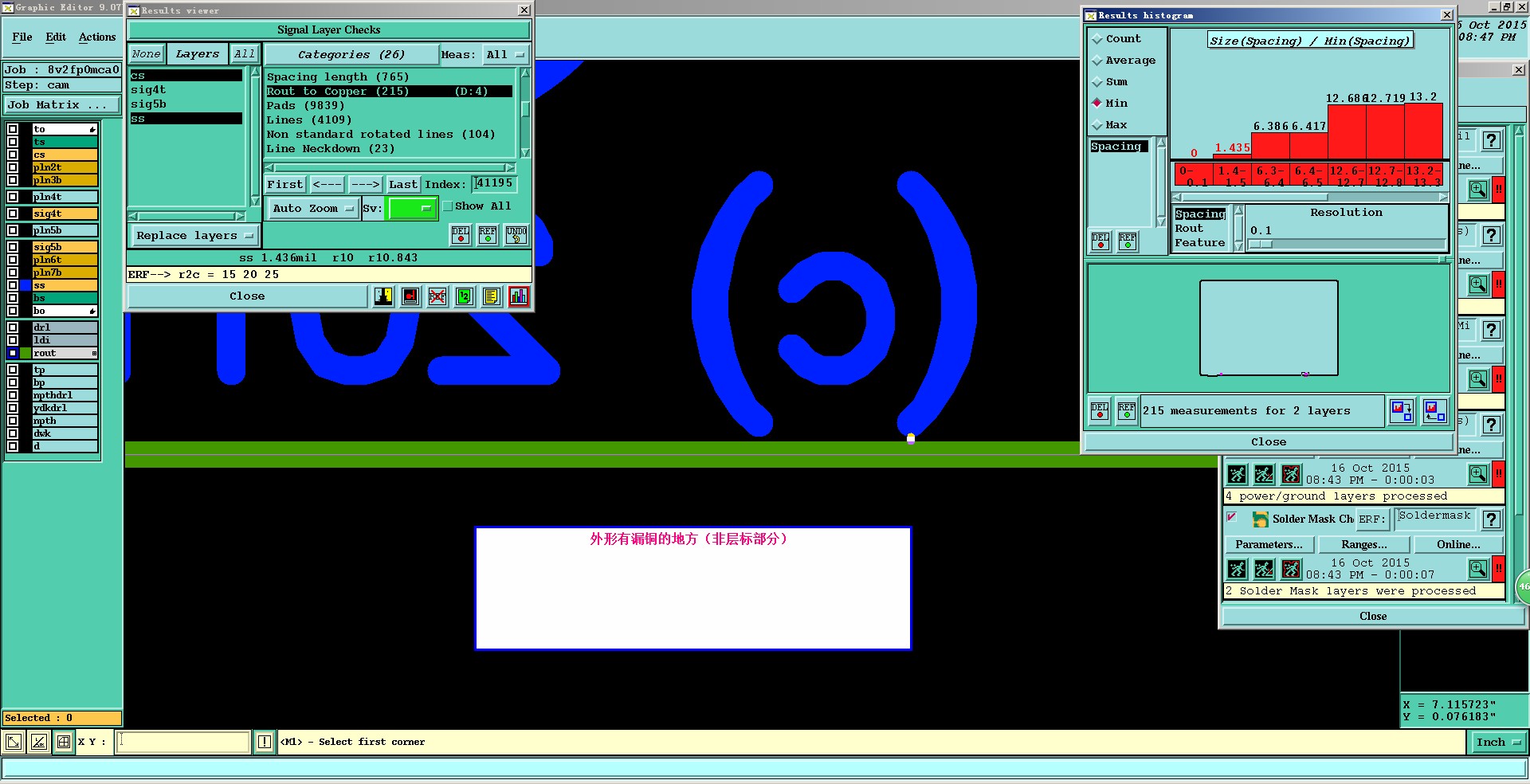Click the green color swatch of rout layer

25,353
